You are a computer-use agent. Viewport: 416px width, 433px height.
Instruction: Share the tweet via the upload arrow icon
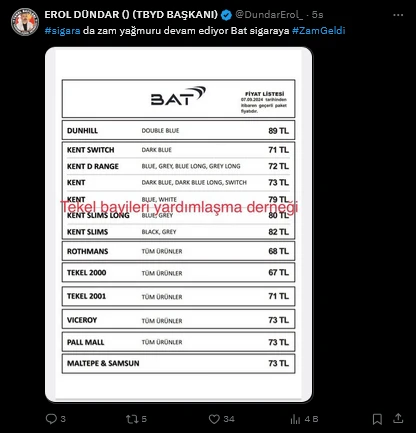[x=398, y=418]
